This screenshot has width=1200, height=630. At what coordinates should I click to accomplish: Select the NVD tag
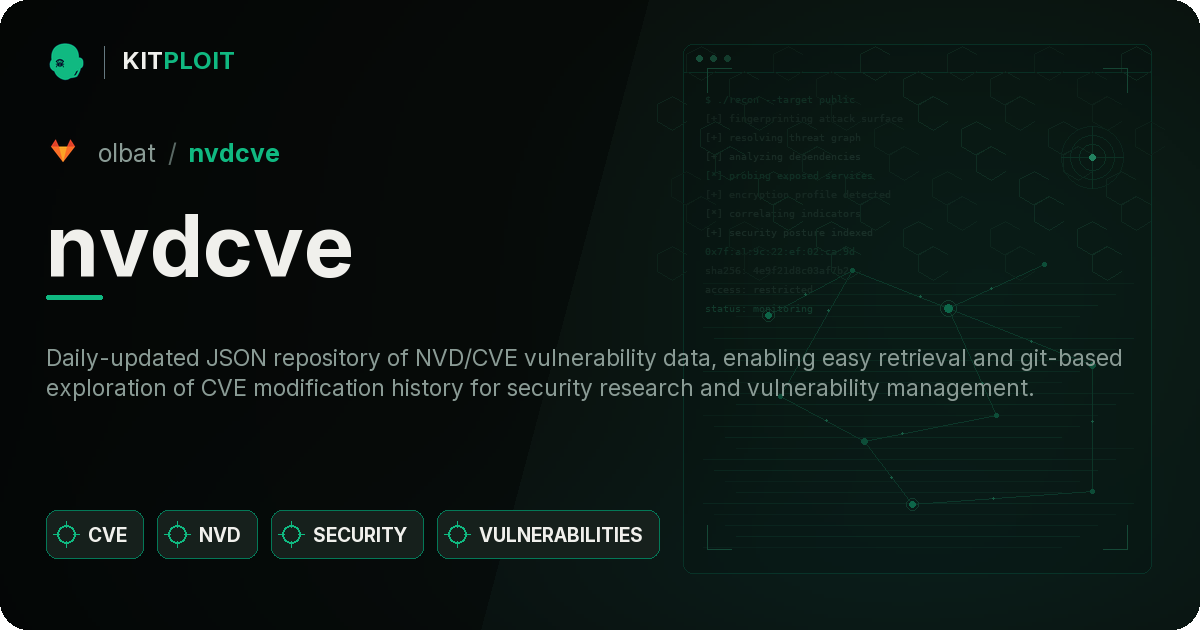coord(207,535)
